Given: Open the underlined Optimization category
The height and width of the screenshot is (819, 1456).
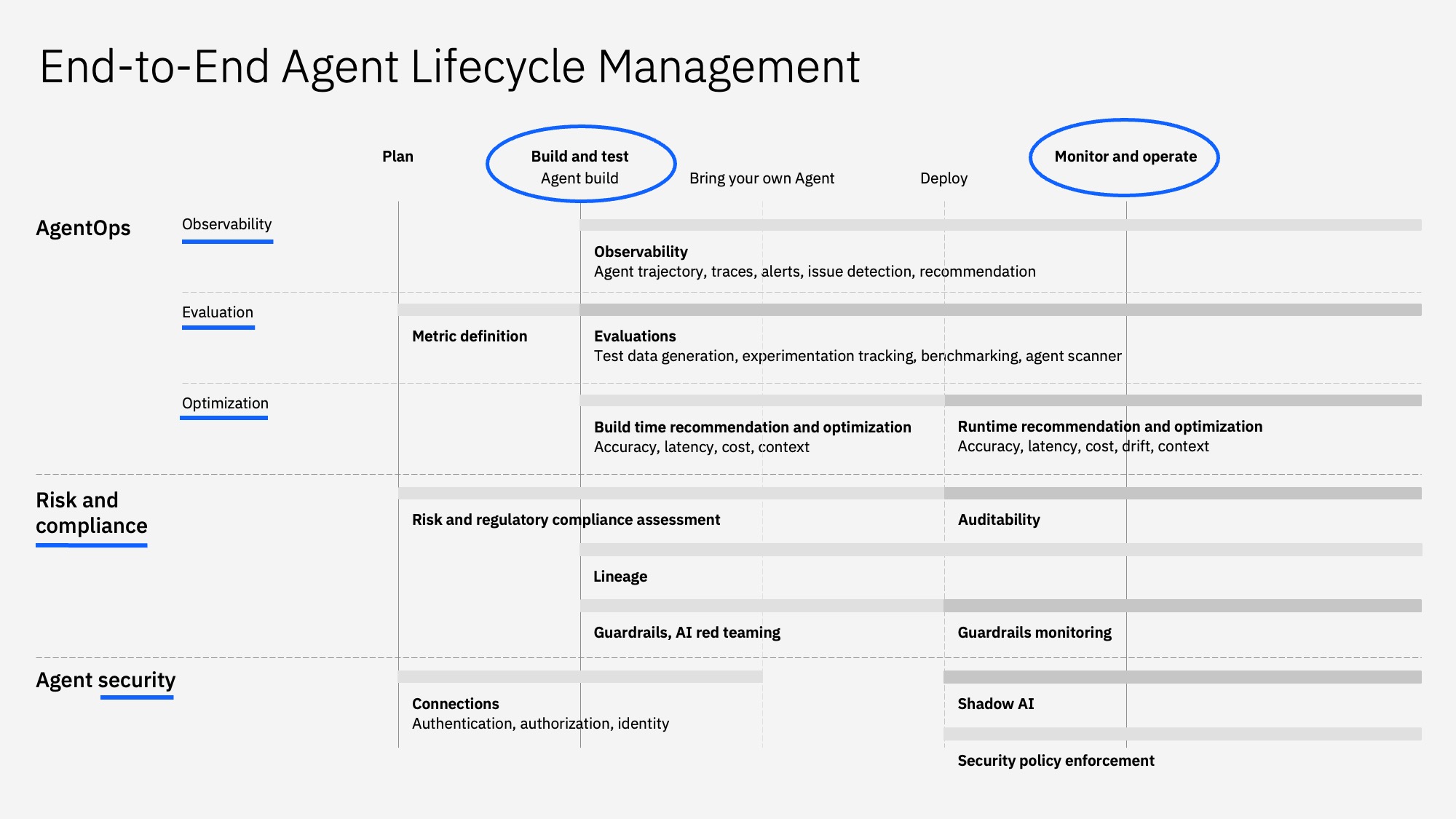Looking at the screenshot, I should [225, 403].
